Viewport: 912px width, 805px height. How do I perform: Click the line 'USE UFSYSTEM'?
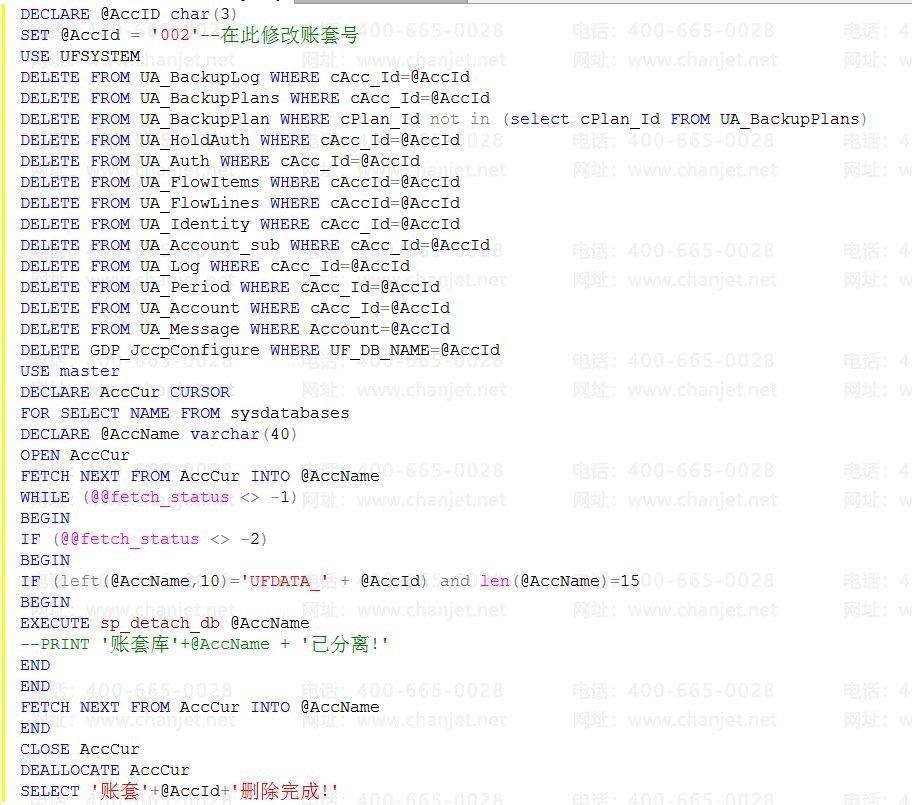pyautogui.click(x=80, y=56)
